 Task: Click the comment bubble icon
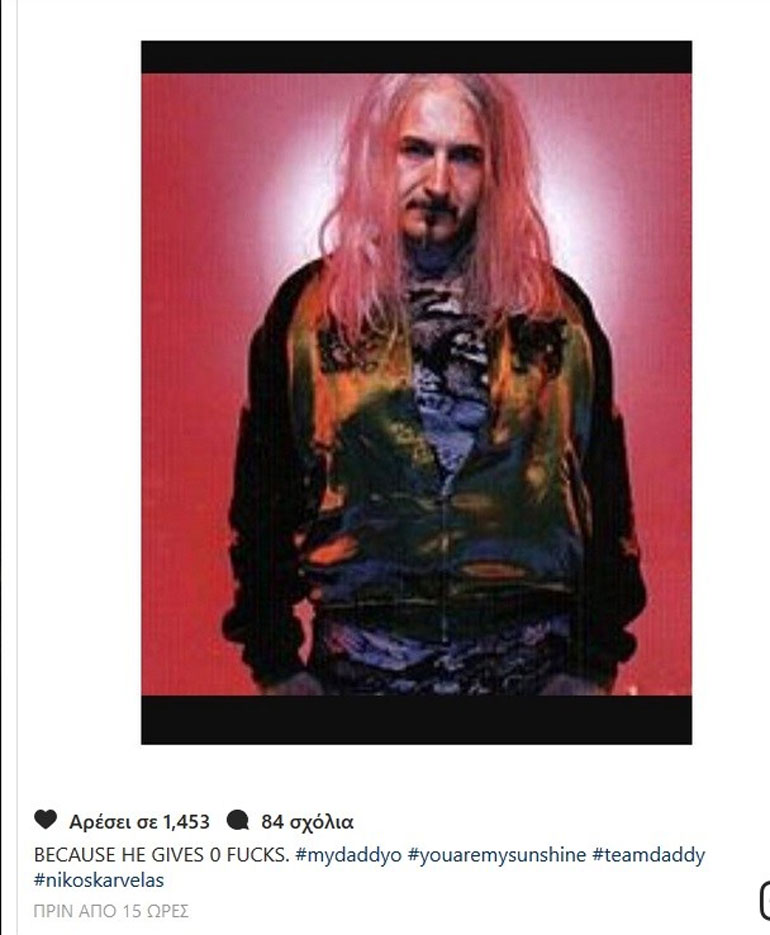(237, 821)
